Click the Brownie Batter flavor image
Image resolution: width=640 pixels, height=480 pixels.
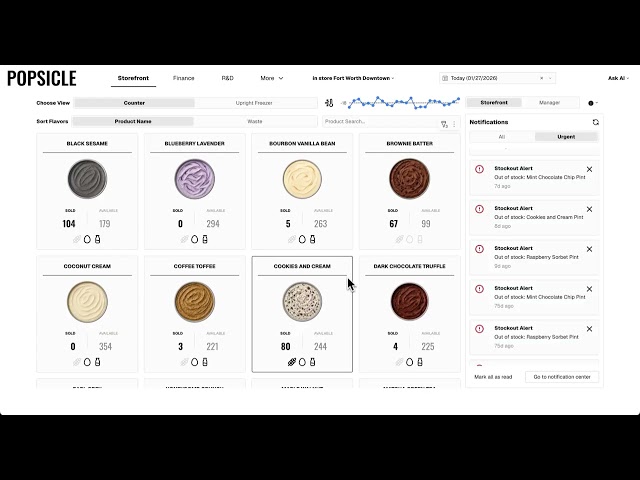pyautogui.click(x=409, y=179)
